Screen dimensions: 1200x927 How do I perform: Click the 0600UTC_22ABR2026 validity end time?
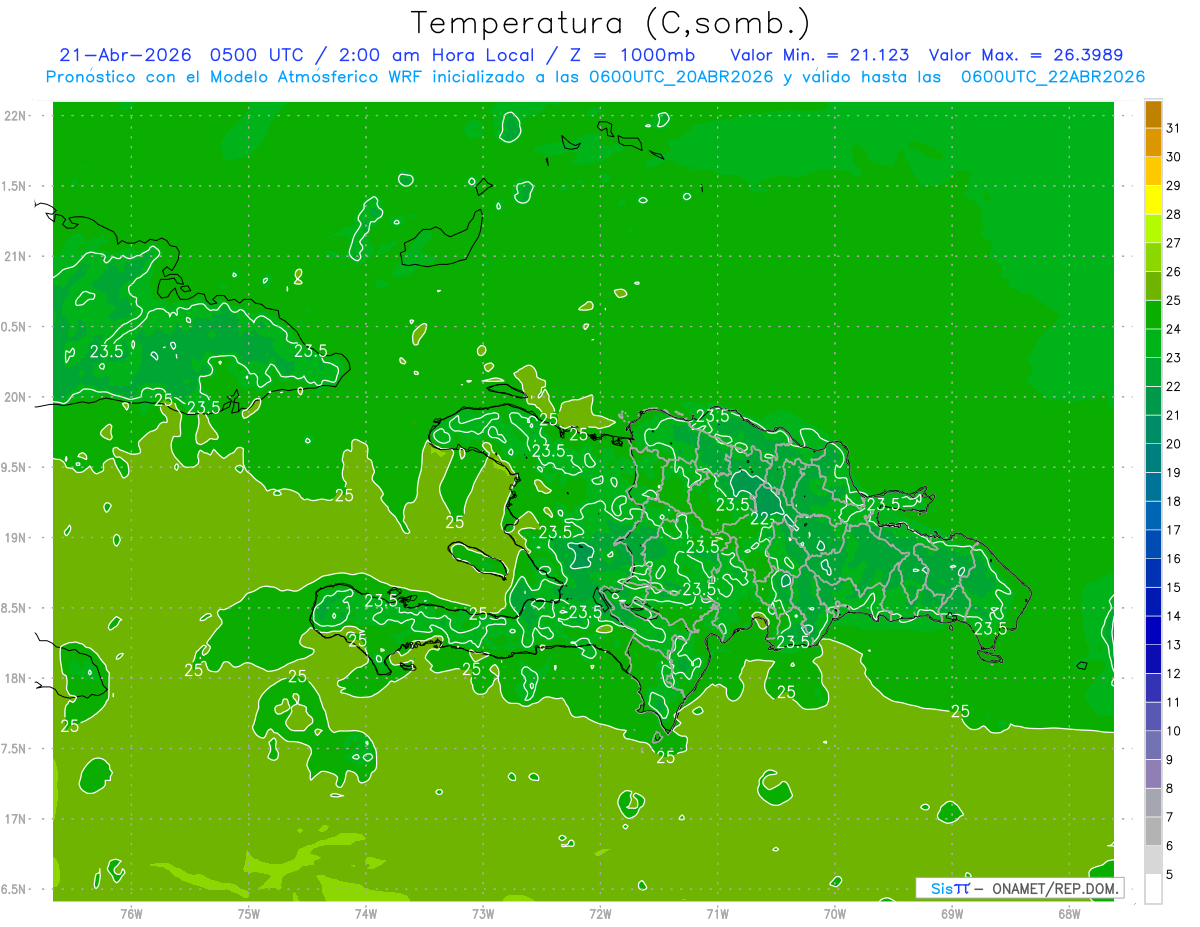[x=1053, y=77]
